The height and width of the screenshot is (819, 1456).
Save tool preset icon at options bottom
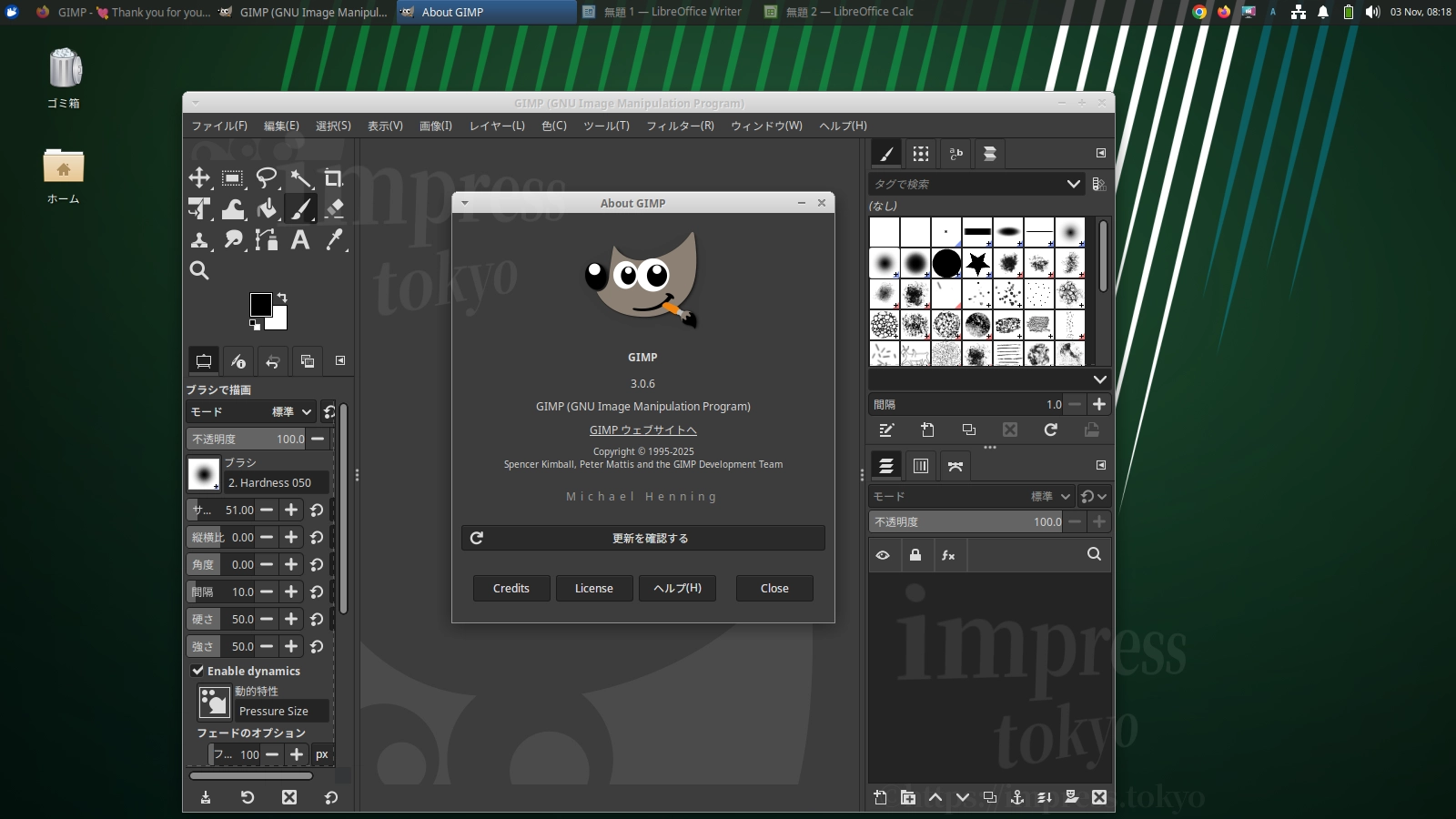[x=206, y=797]
